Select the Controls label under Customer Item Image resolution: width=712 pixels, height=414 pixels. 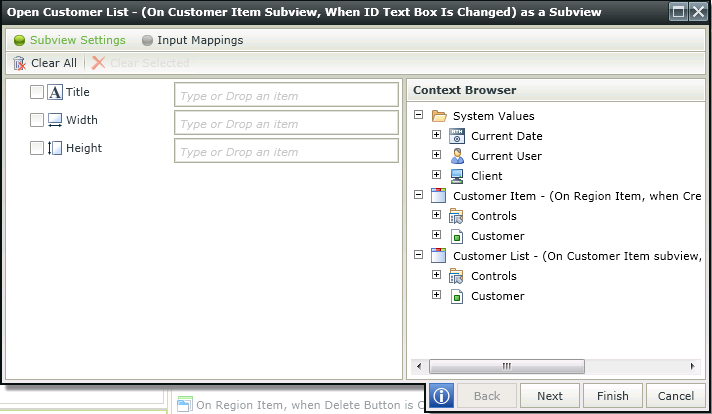point(494,216)
